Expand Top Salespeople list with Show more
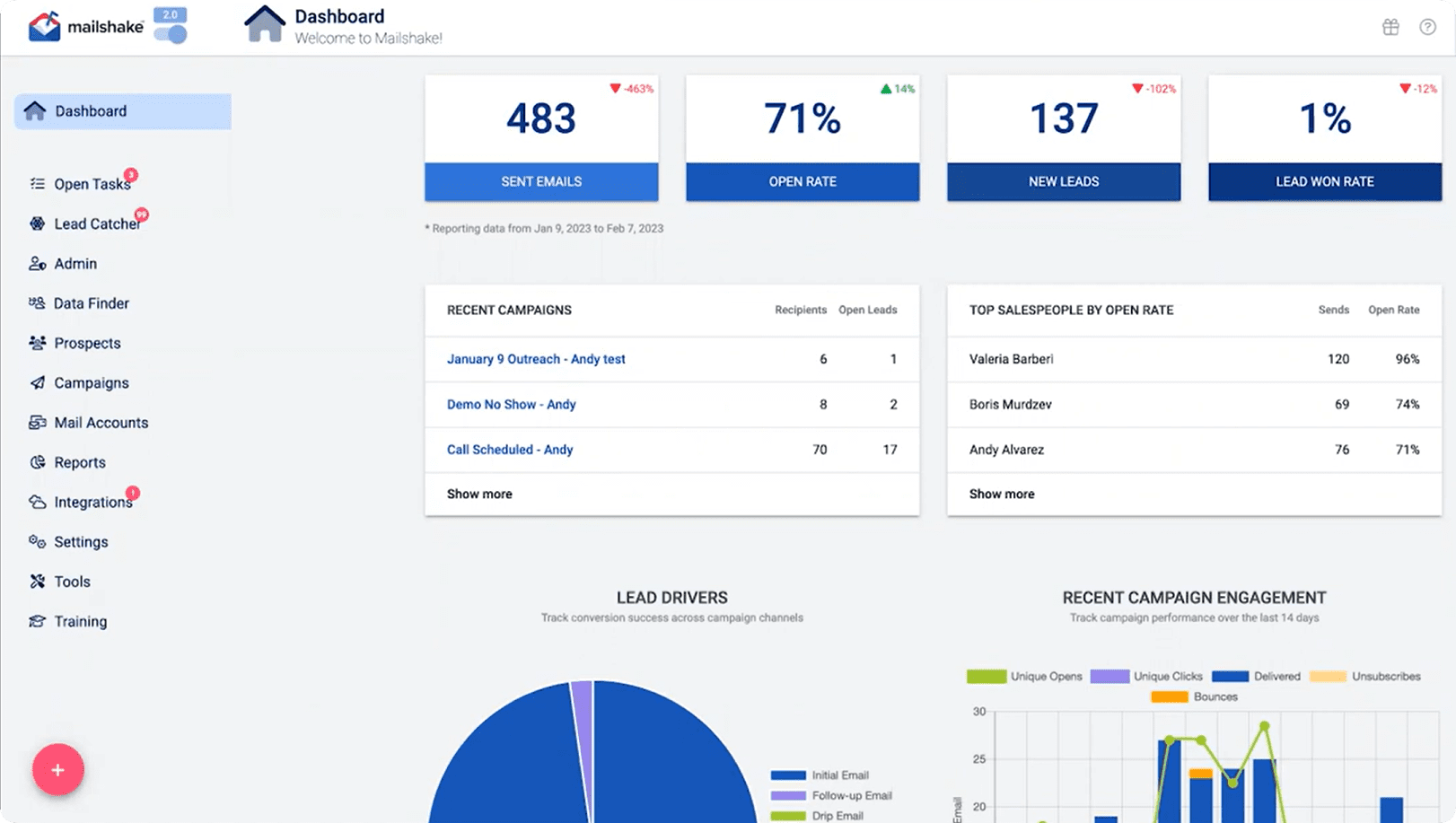 coord(1001,495)
